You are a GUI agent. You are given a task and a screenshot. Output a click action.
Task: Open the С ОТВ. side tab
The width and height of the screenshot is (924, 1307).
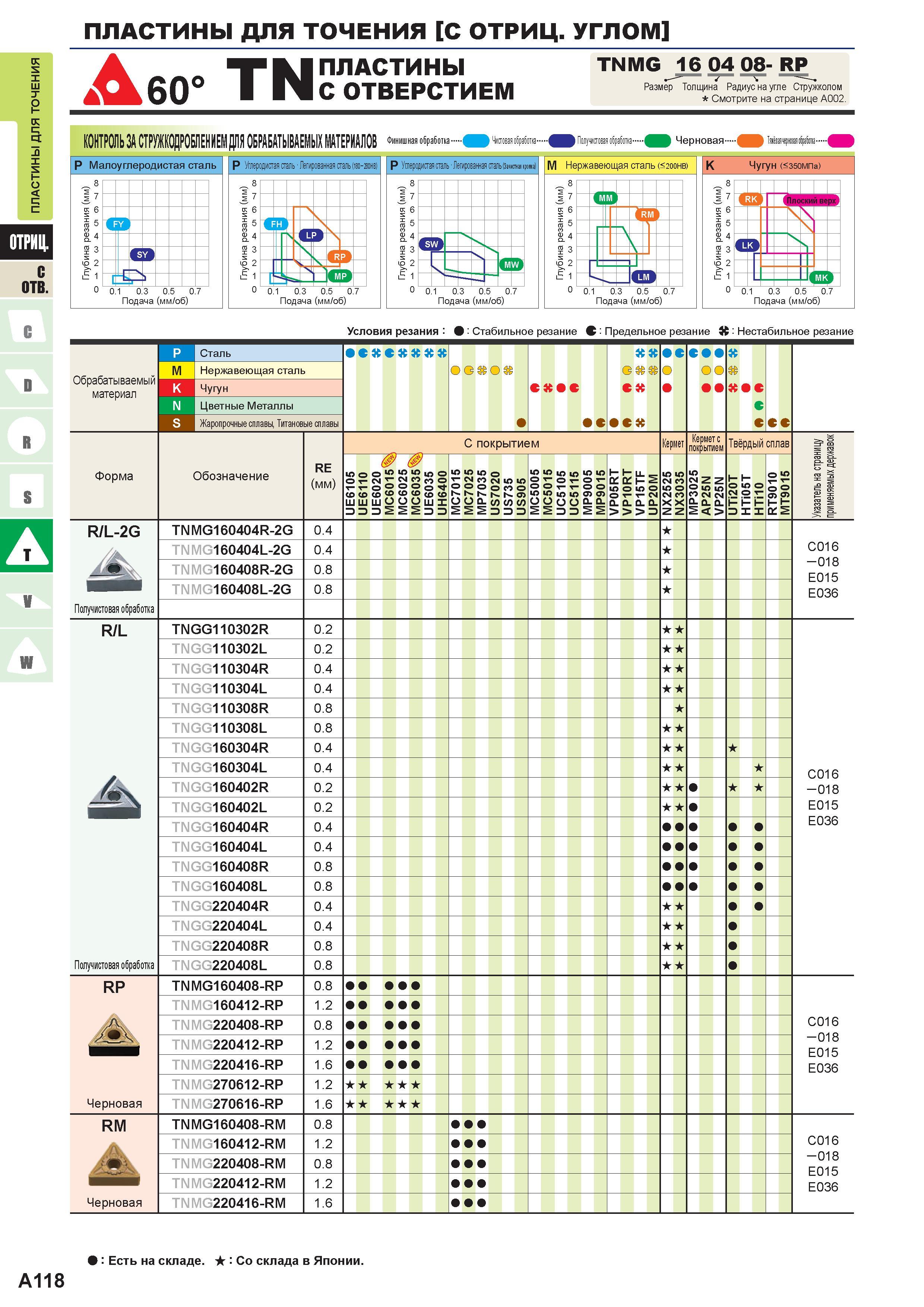pos(27,279)
